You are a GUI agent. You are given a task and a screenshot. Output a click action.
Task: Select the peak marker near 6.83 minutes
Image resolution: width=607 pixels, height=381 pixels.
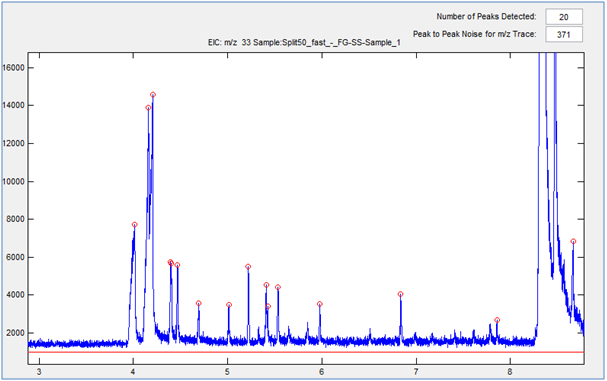click(x=401, y=294)
